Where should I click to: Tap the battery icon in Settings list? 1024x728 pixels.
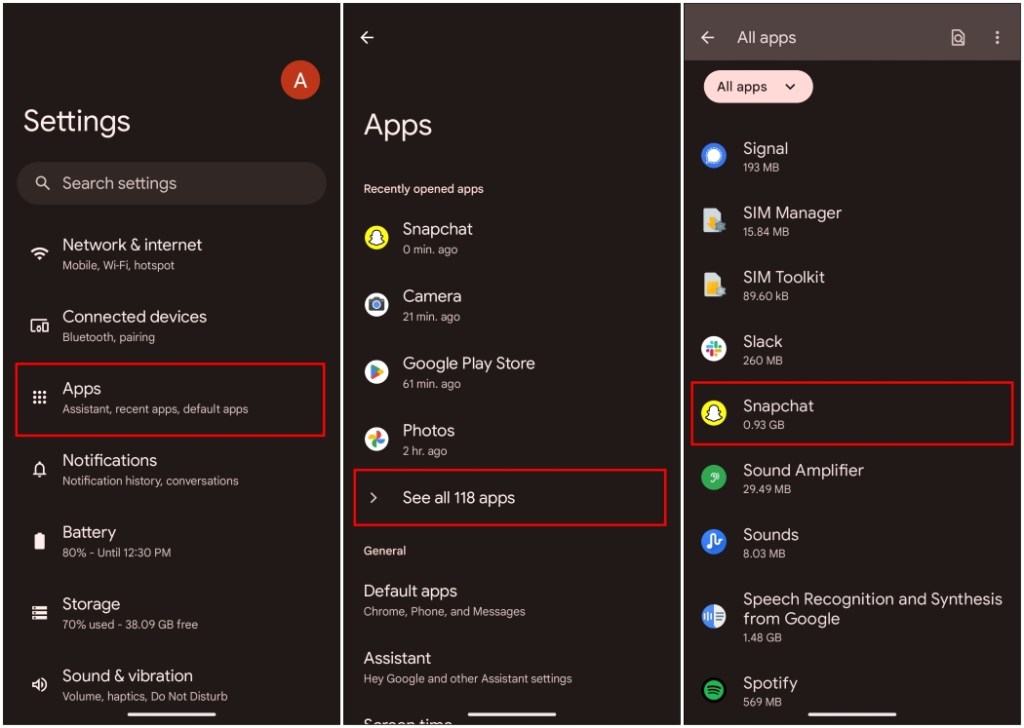pyautogui.click(x=40, y=541)
